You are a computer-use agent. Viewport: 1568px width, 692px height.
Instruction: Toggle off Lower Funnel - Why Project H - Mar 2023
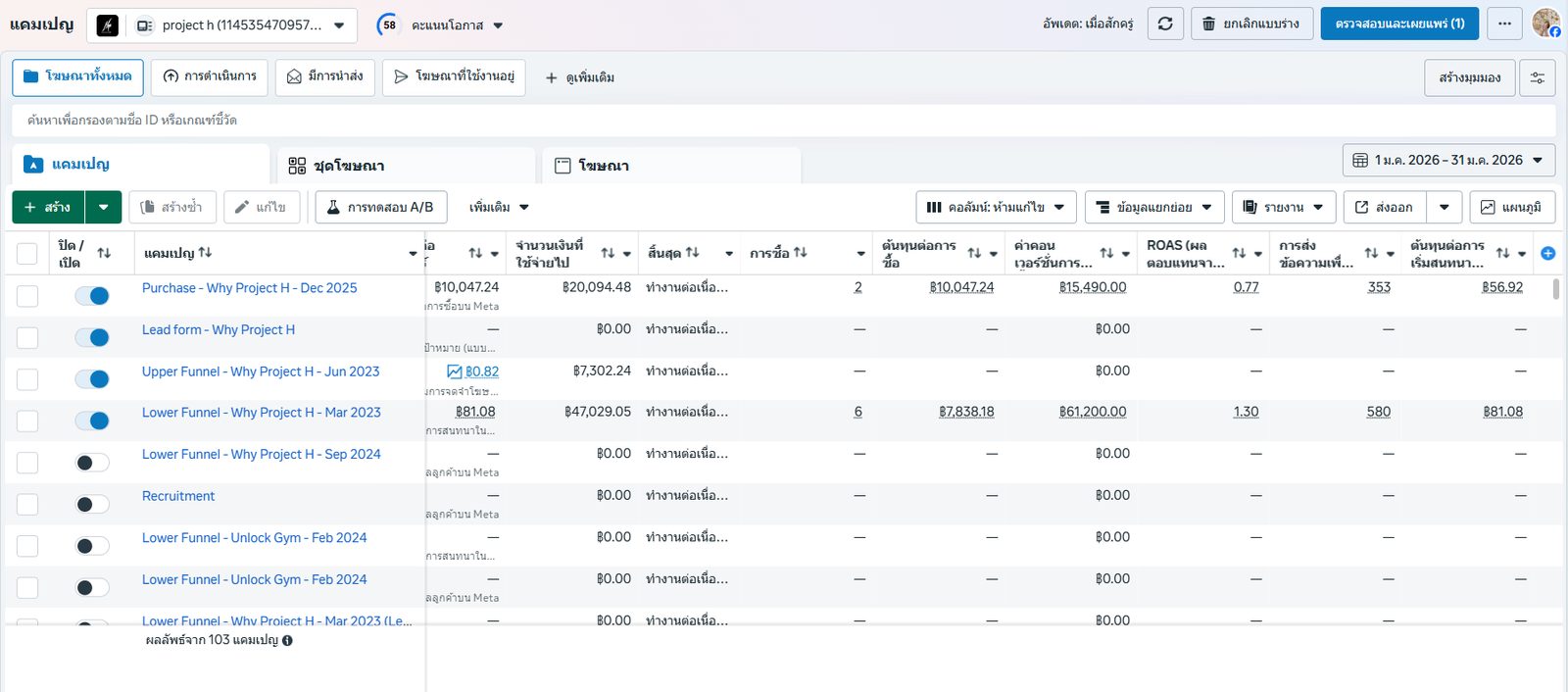pos(92,420)
